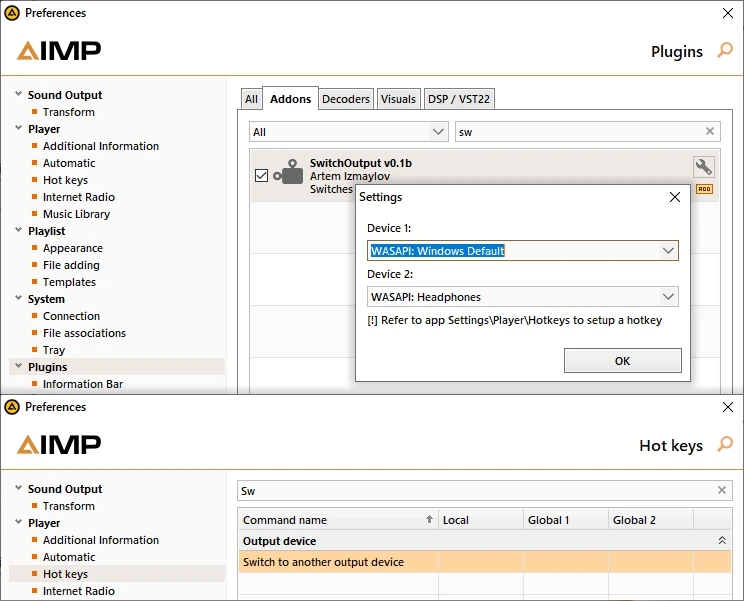Viewport: 744px width, 601px height.
Task: Collapse the Player node in bottom window
Action: point(19,522)
